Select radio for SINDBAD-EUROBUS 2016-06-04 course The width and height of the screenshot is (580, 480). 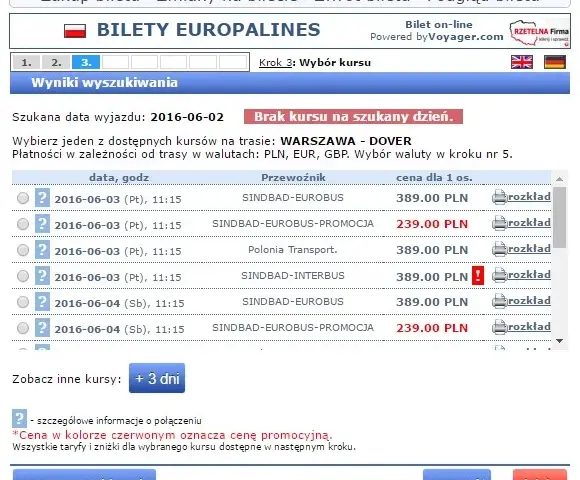pyautogui.click(x=23, y=302)
